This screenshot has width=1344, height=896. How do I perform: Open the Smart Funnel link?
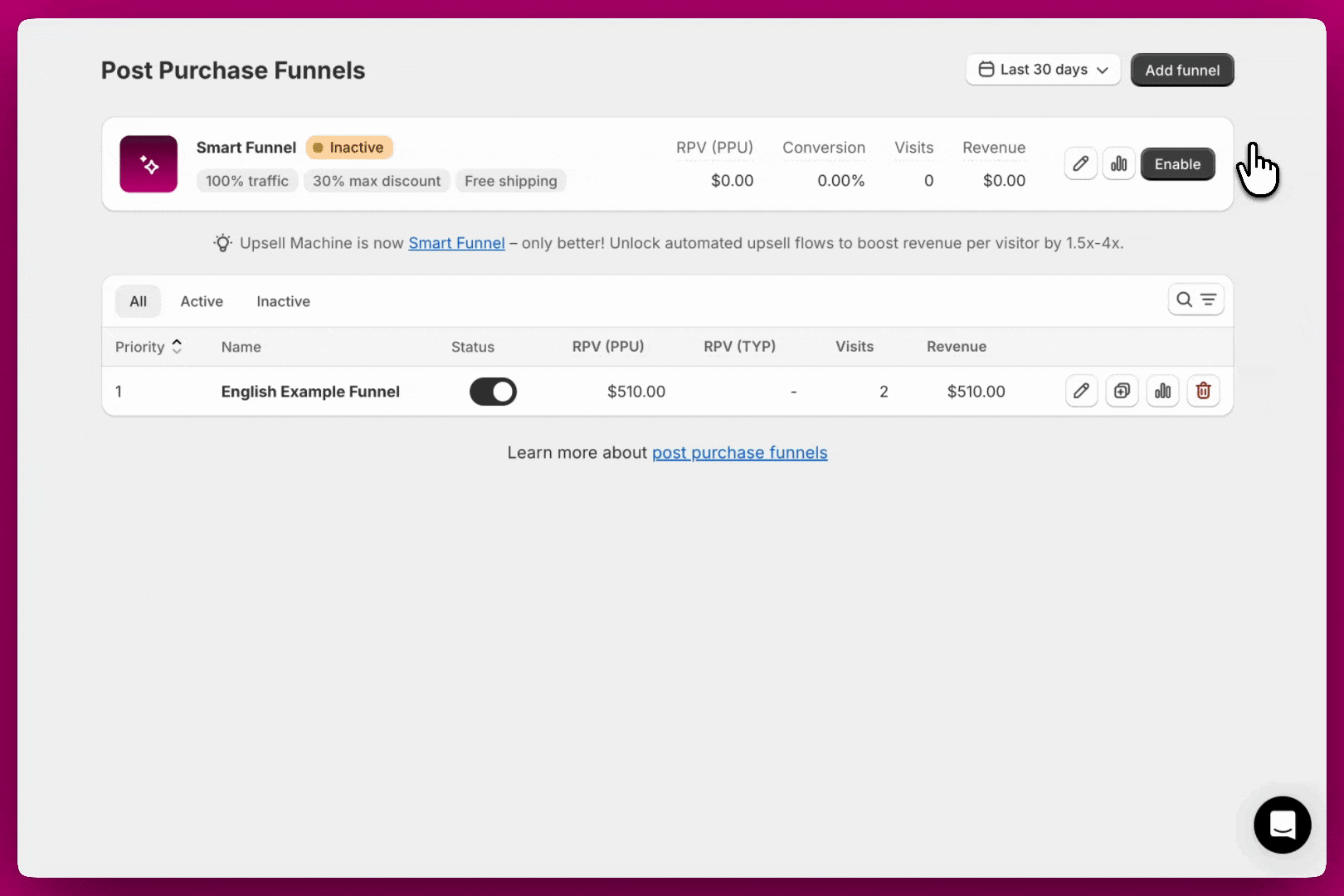456,243
